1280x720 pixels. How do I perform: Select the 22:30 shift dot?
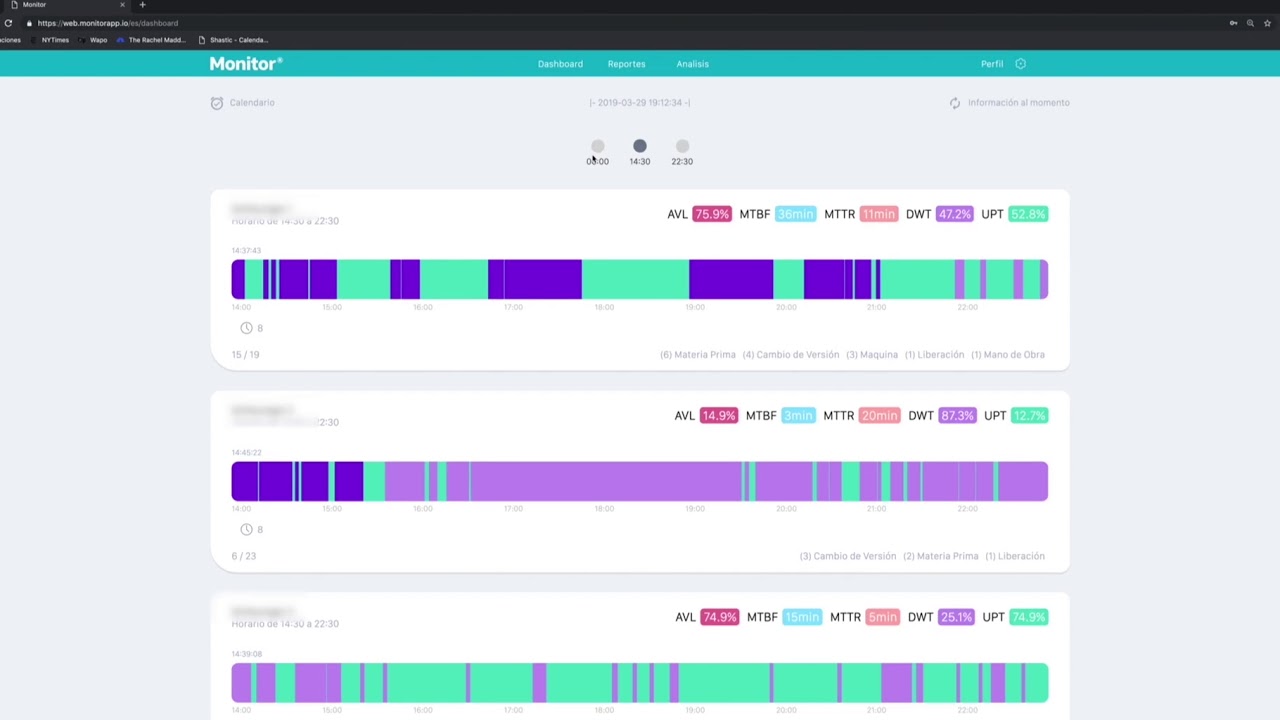coord(682,146)
